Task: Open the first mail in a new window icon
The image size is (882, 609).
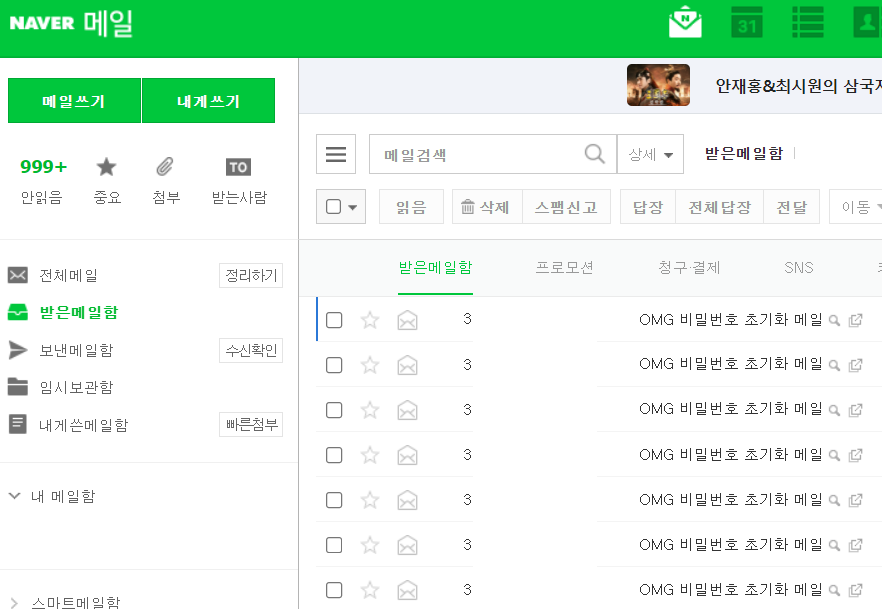Action: pos(856,320)
